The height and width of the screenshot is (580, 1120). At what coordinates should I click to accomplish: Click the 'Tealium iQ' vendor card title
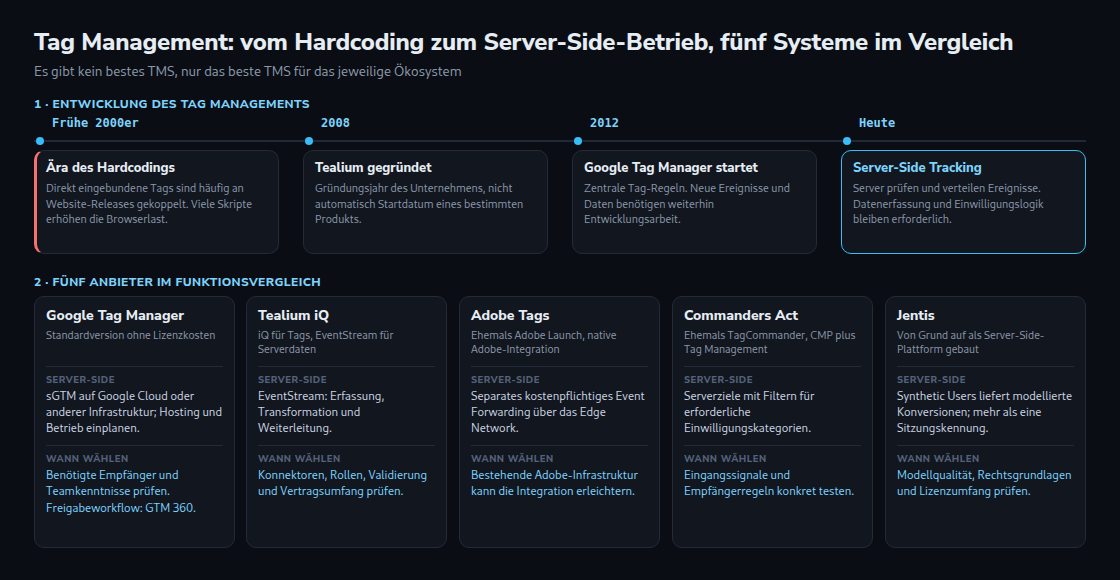click(294, 316)
